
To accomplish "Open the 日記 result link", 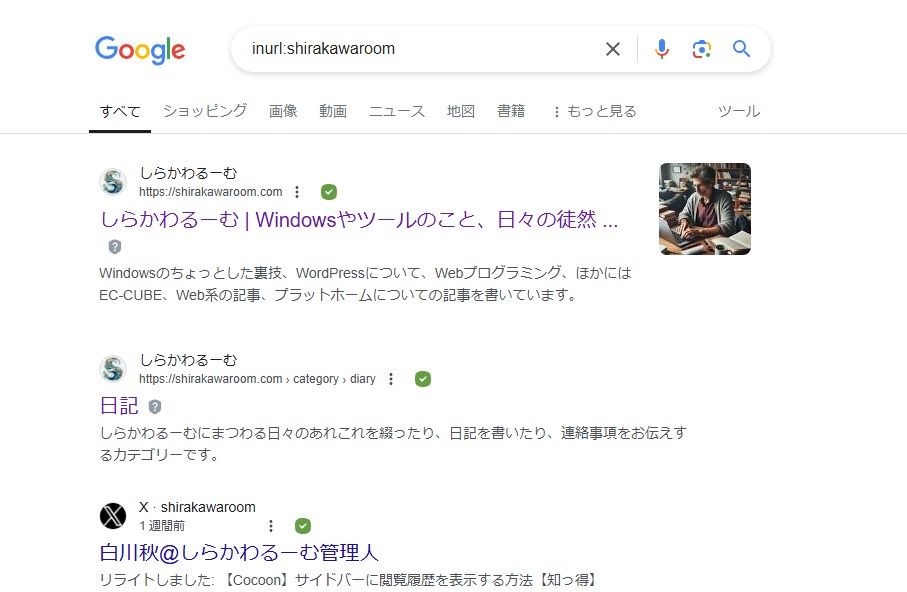I will click(x=119, y=406).
